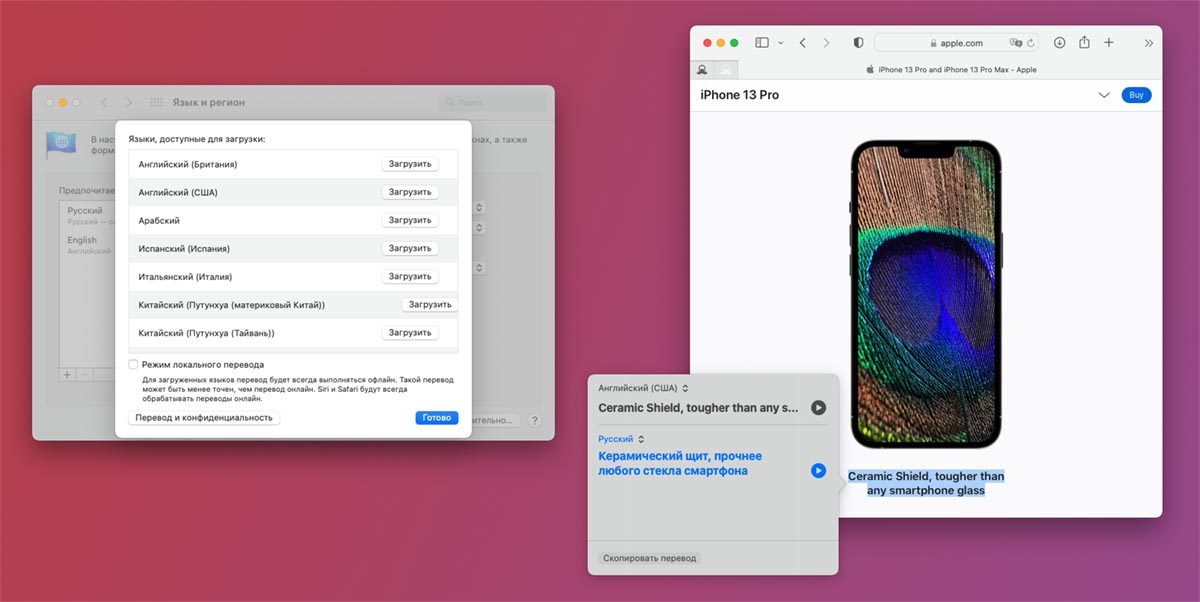This screenshot has height=602, width=1200.
Task: Change target language Русский
Action: point(622,439)
